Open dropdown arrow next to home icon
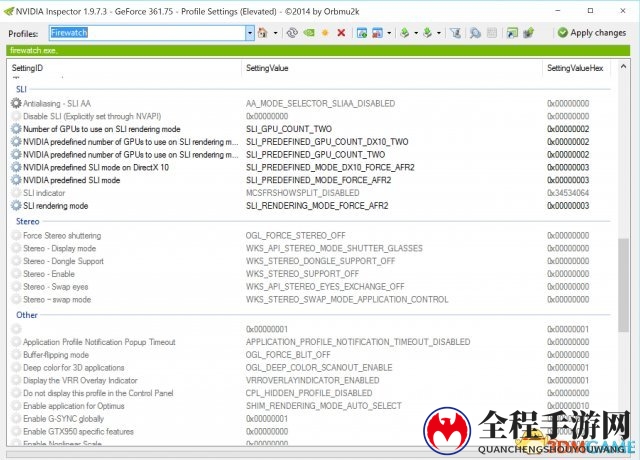640x460 pixels. 276,33
